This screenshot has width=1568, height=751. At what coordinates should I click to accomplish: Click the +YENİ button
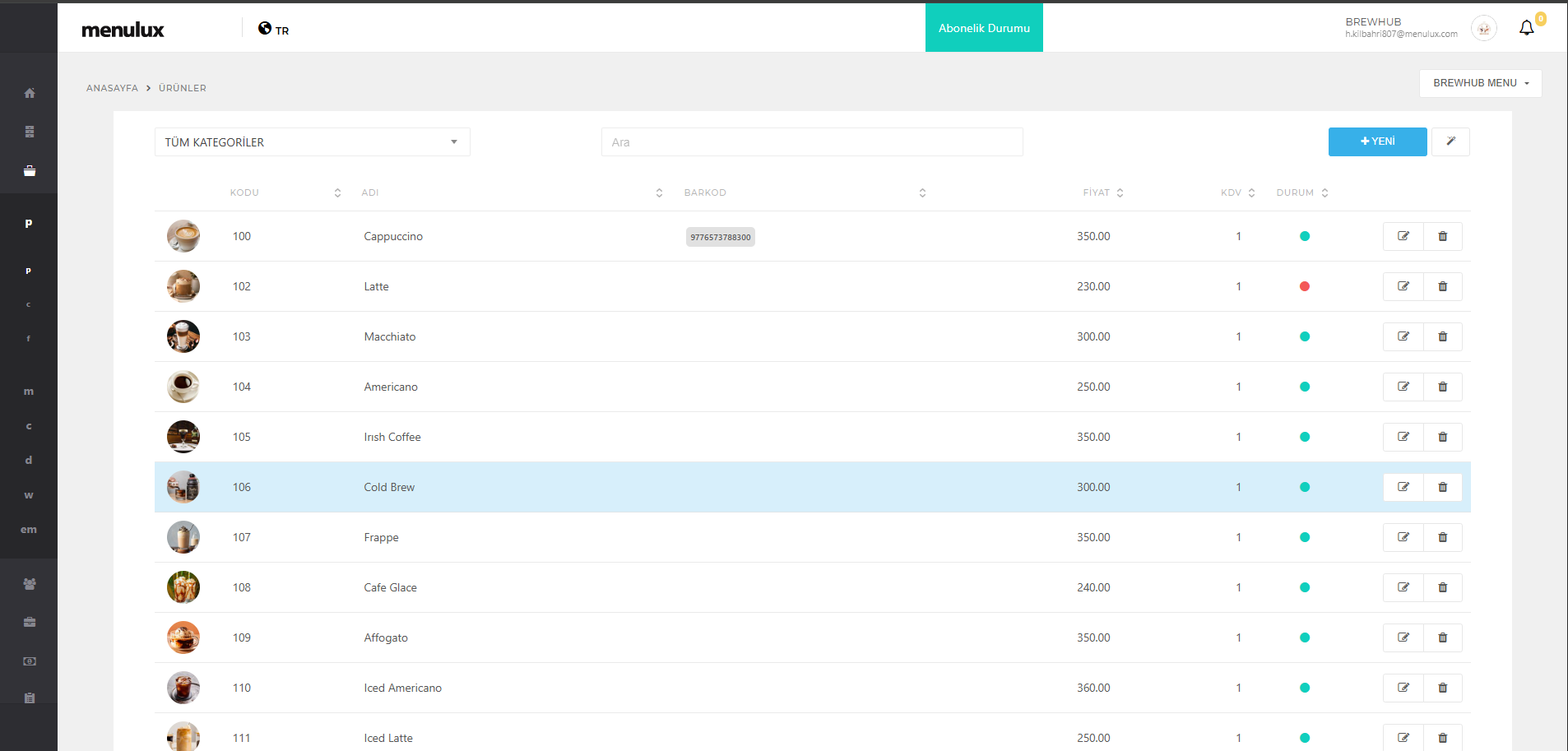pos(1377,141)
